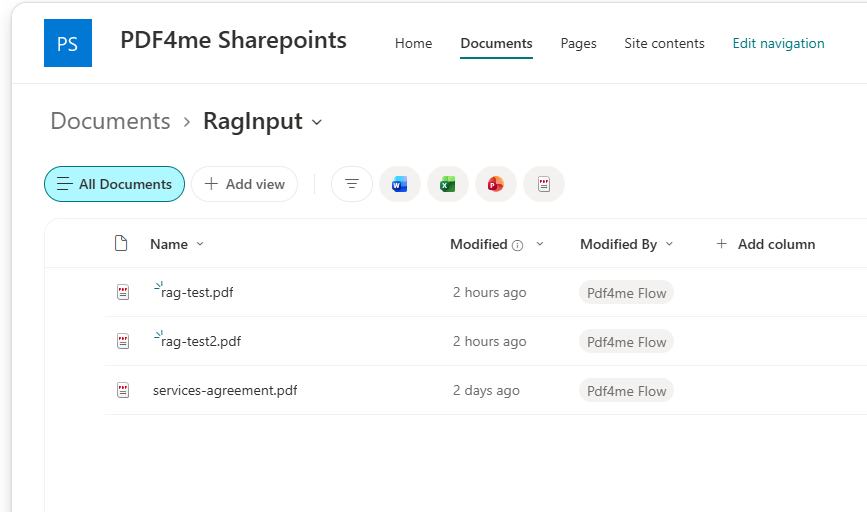Click the PS site logo tile
The width and height of the screenshot is (867, 512).
68,43
